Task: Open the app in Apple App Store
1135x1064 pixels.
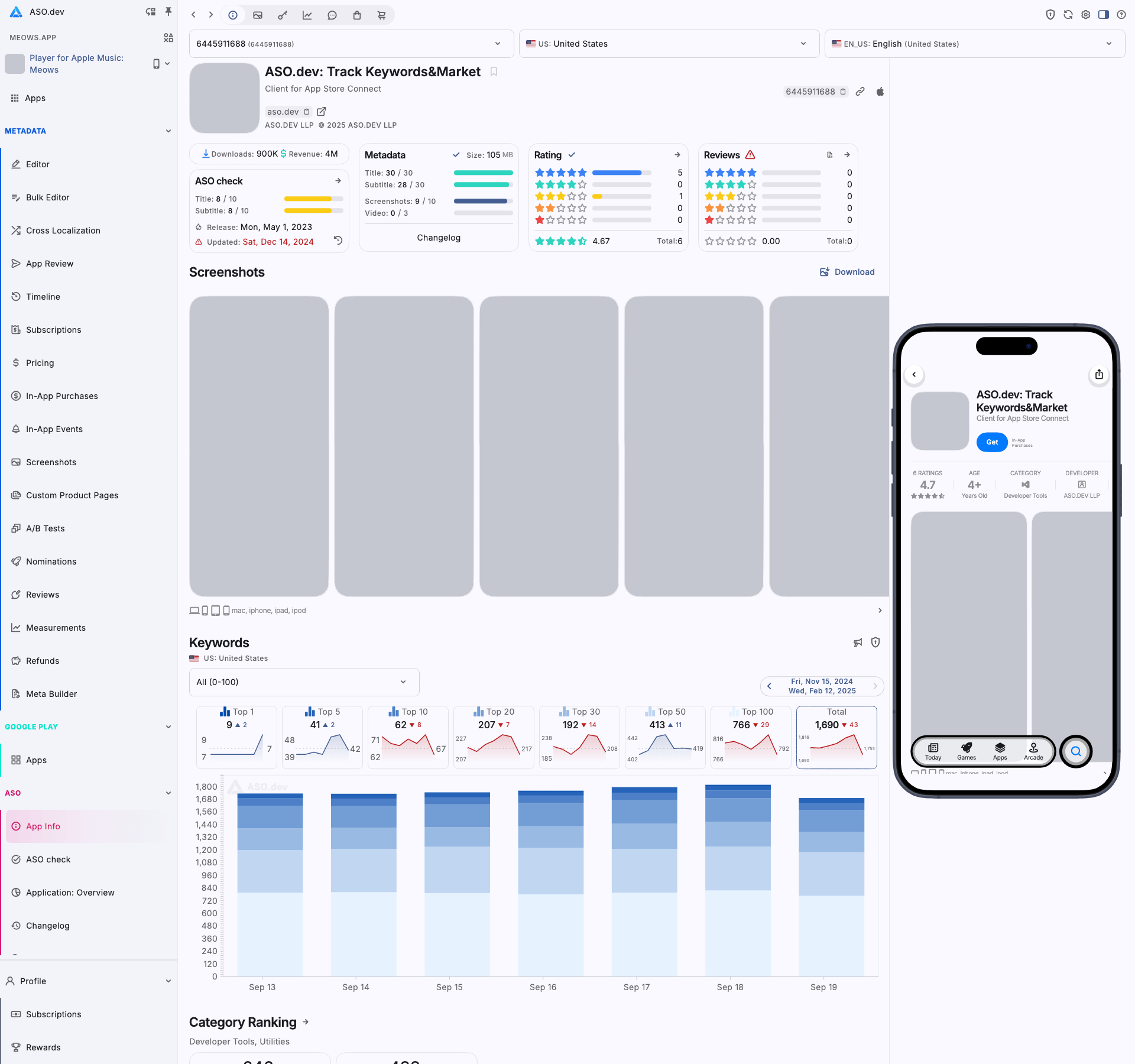Action: [880, 92]
